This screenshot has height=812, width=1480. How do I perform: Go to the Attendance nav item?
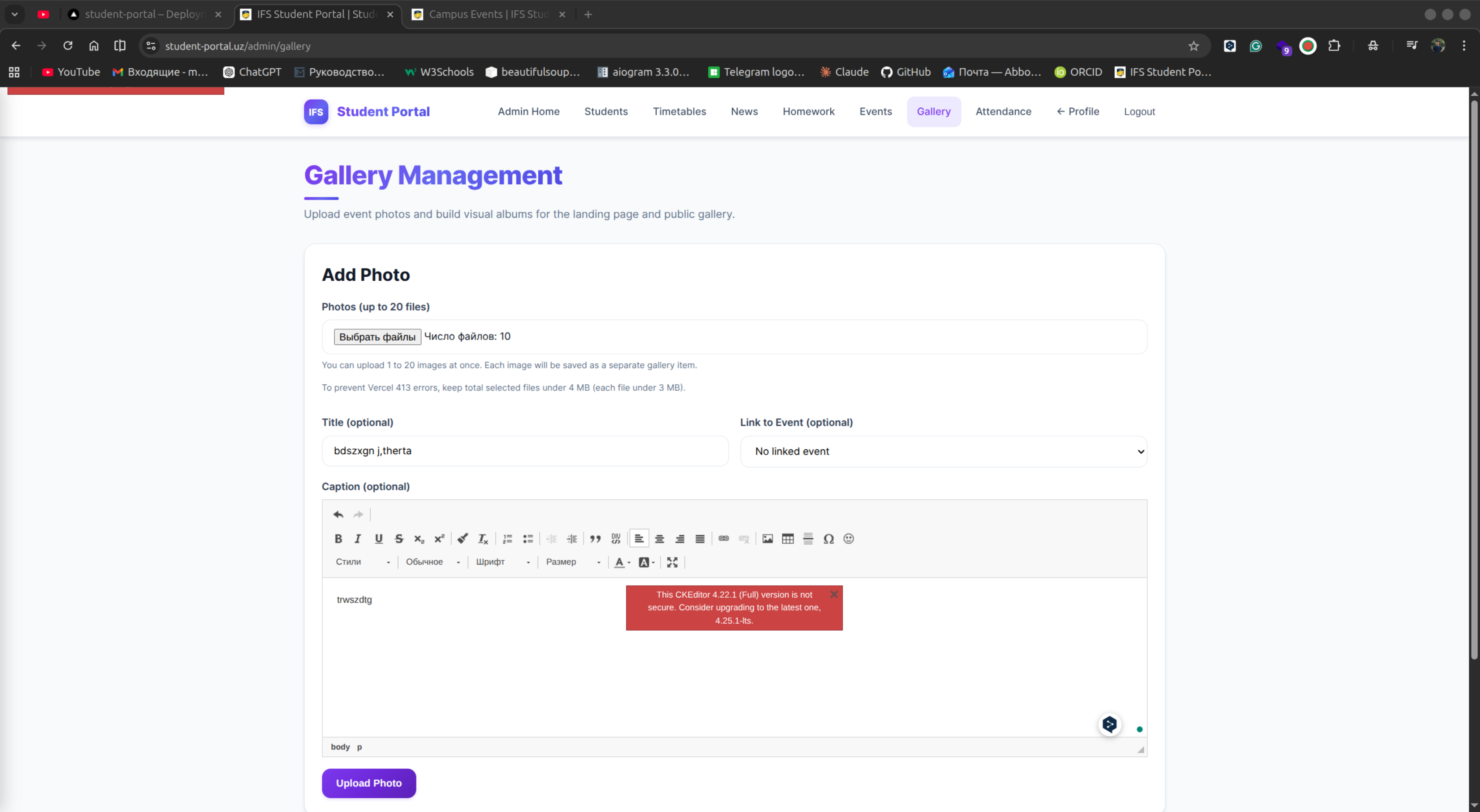coord(1003,111)
